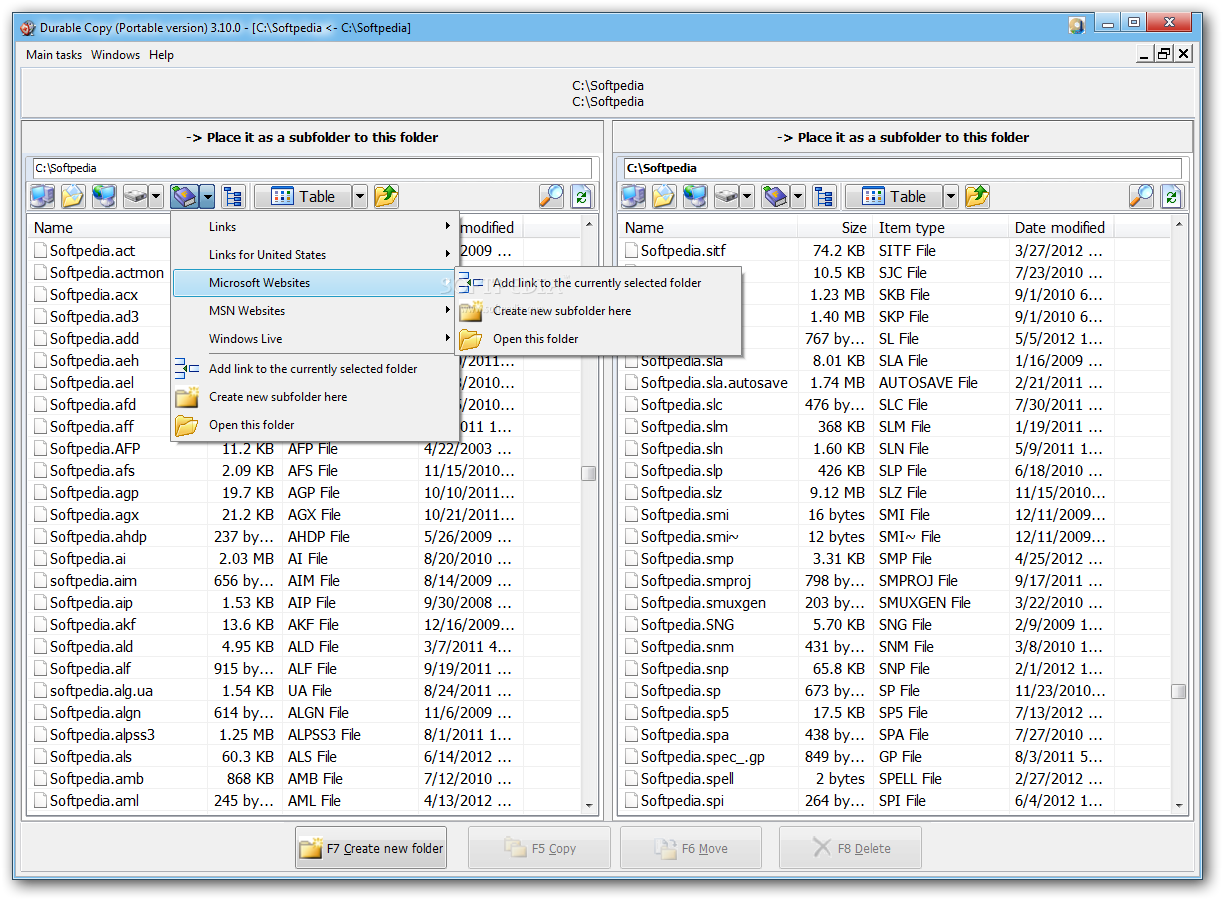Expand the Windows Live submenu entry
The image size is (1223, 900).
point(314,339)
